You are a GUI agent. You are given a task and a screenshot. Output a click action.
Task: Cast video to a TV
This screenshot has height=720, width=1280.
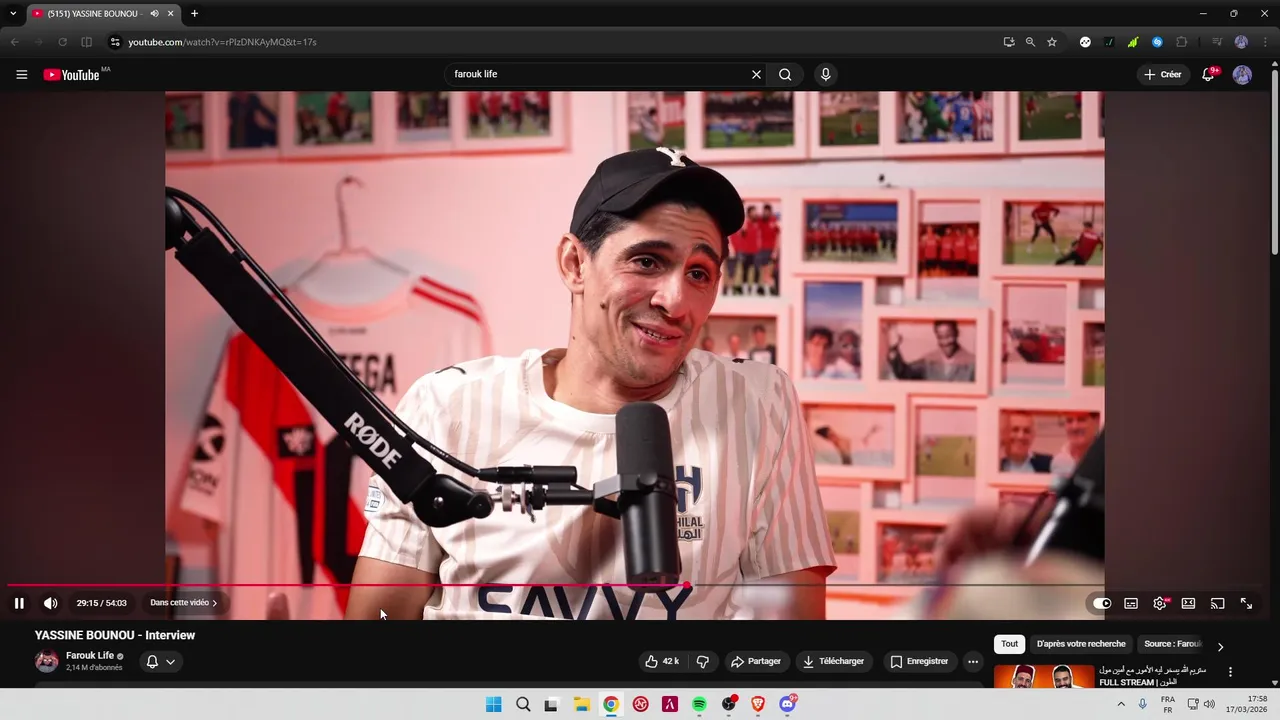pos(1217,603)
